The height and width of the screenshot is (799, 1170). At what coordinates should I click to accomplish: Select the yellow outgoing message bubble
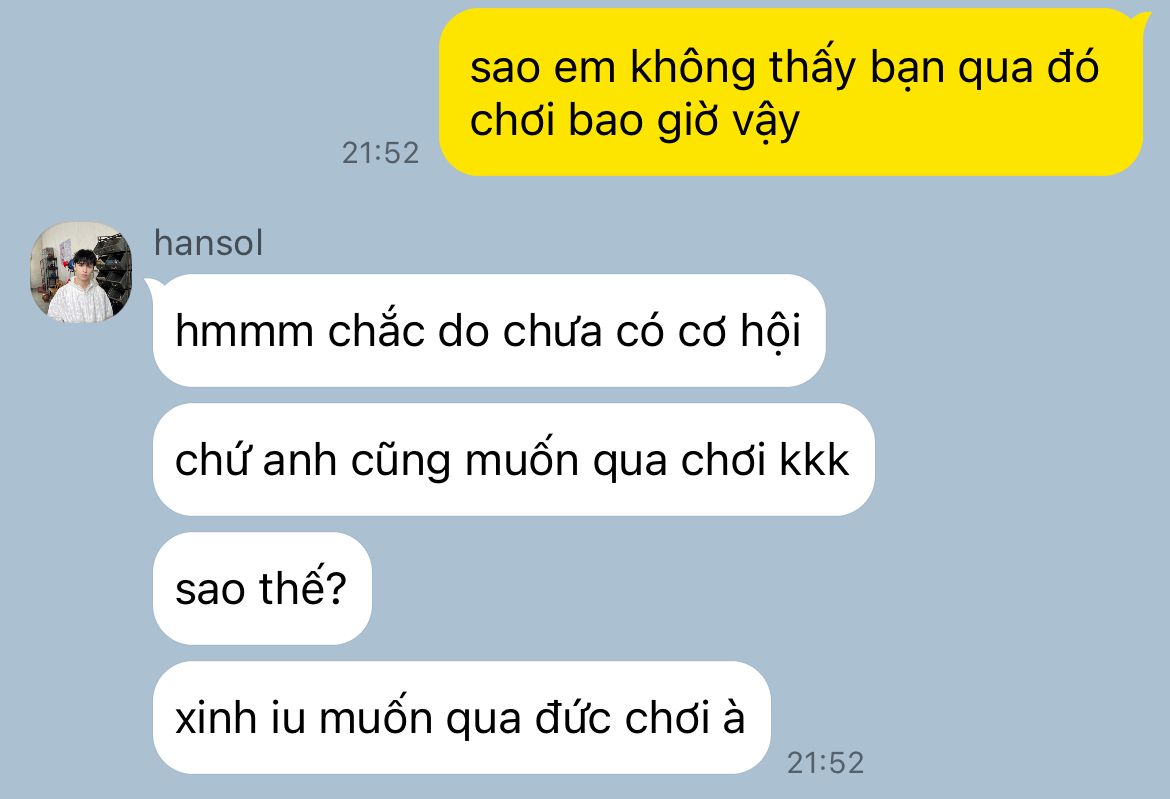(x=791, y=93)
